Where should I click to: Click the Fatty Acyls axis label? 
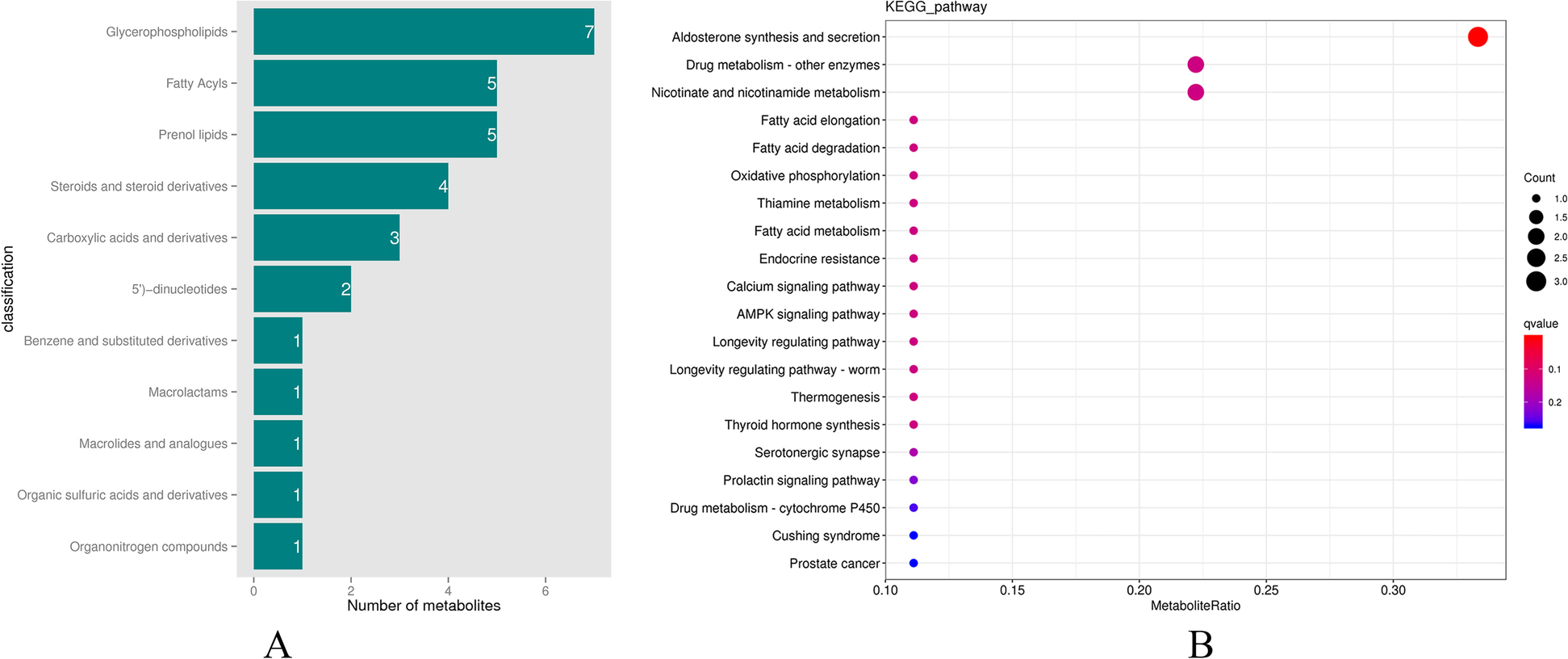(197, 83)
